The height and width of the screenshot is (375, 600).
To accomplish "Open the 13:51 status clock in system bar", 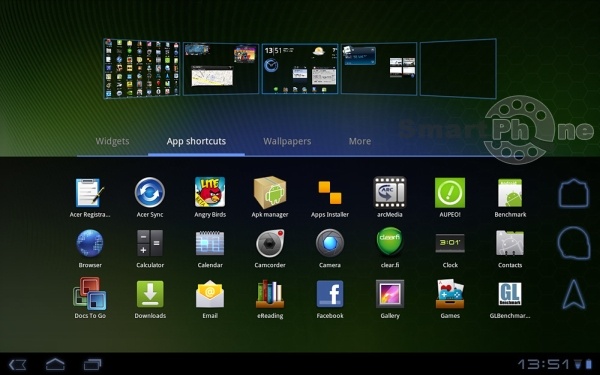I will [545, 364].
